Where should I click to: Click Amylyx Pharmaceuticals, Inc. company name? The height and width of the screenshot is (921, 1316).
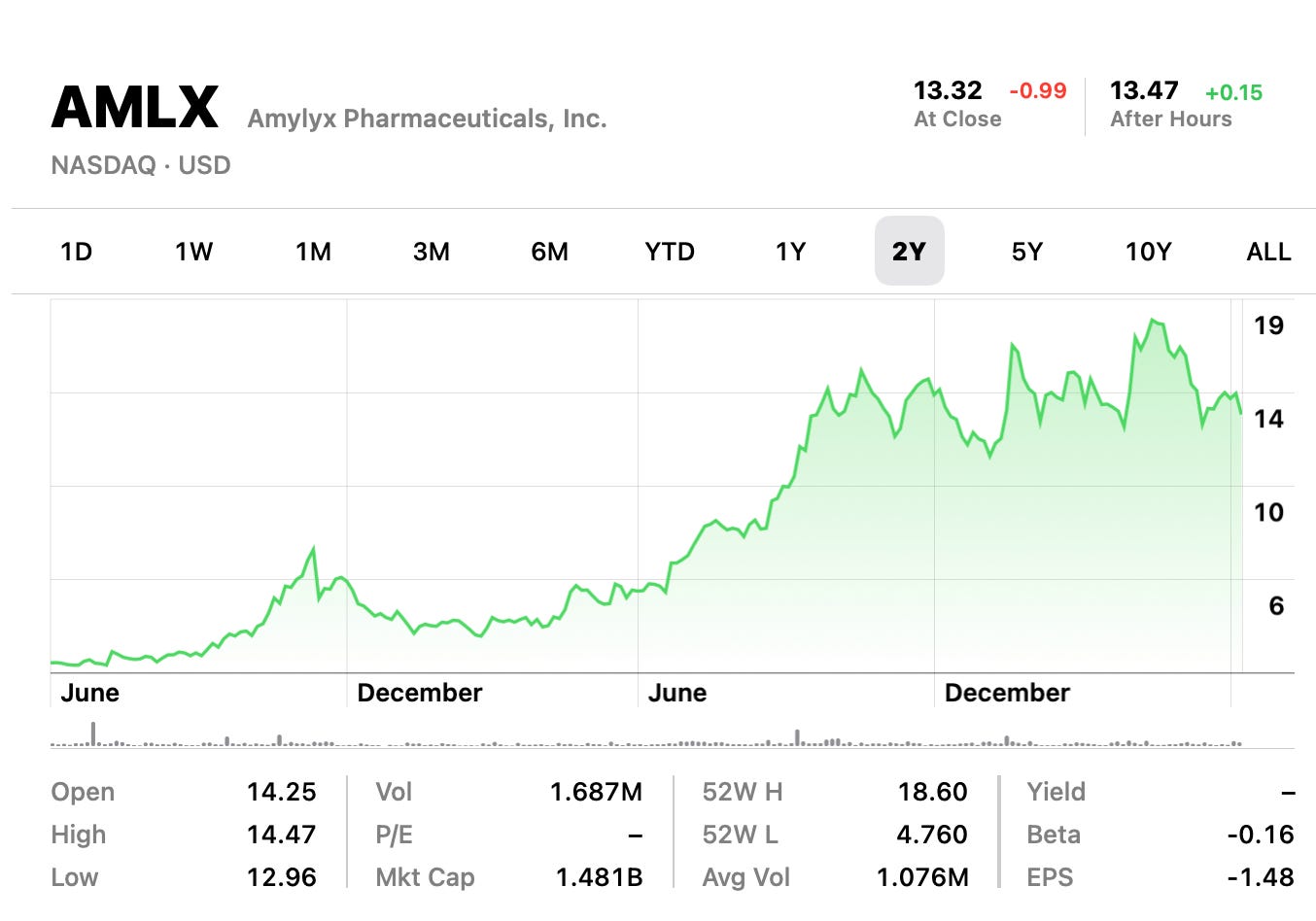[x=427, y=119]
